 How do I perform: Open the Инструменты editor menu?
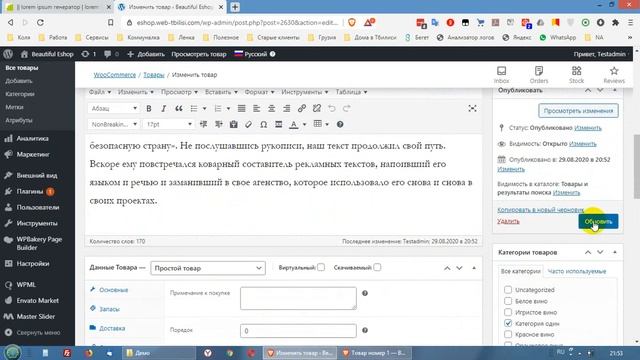pyautogui.click(x=304, y=92)
